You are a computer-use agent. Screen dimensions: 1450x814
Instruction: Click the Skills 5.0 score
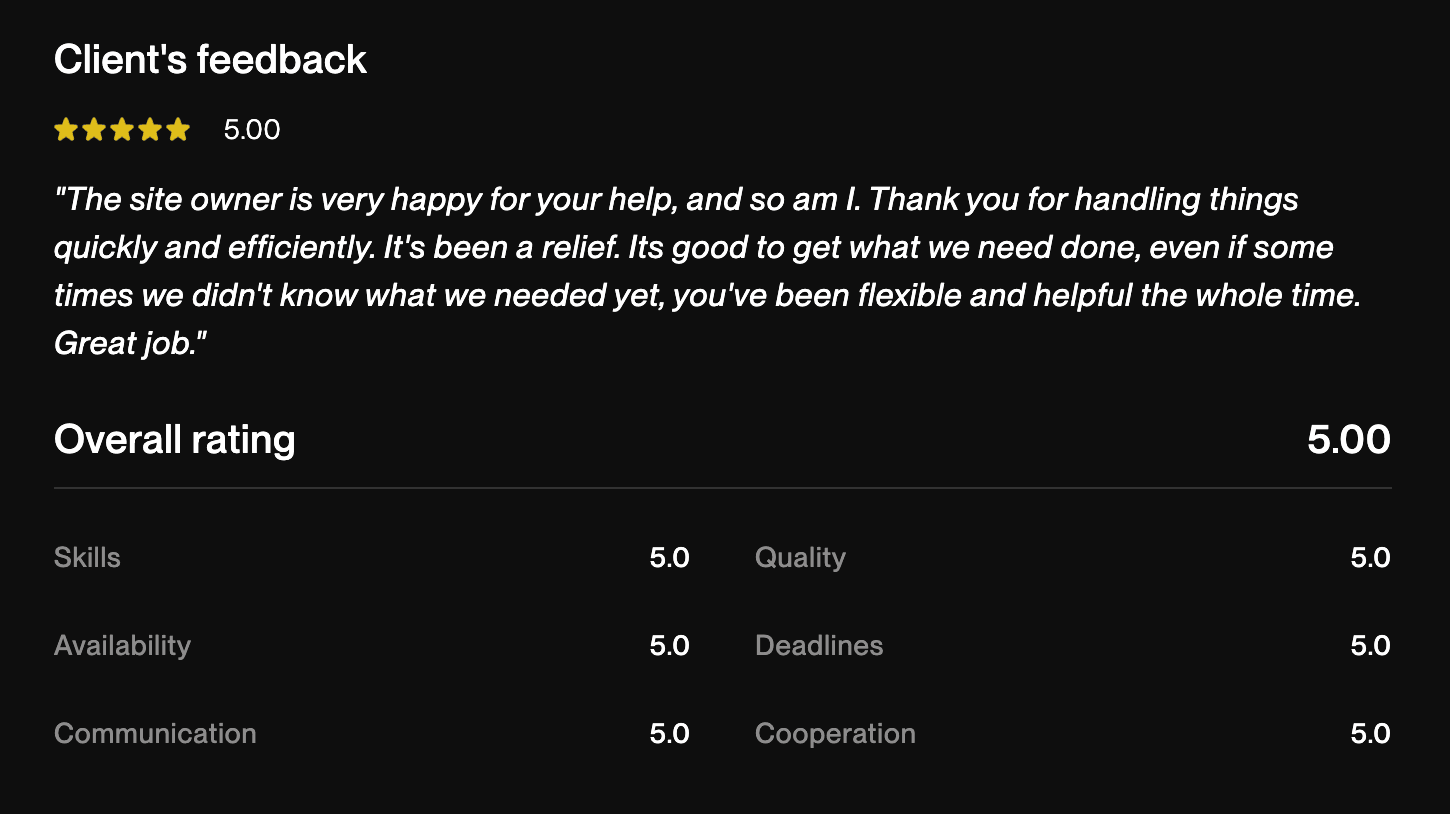pyautogui.click(x=669, y=557)
